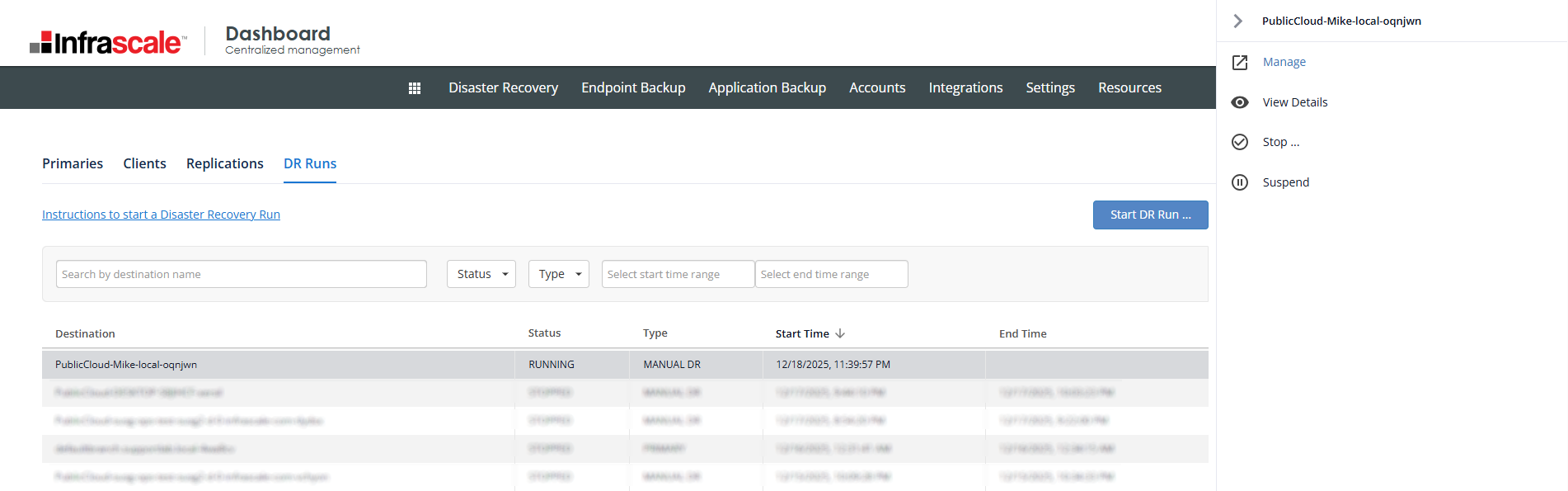
Task: Open the Disaster Recovery menu
Action: 503,87
